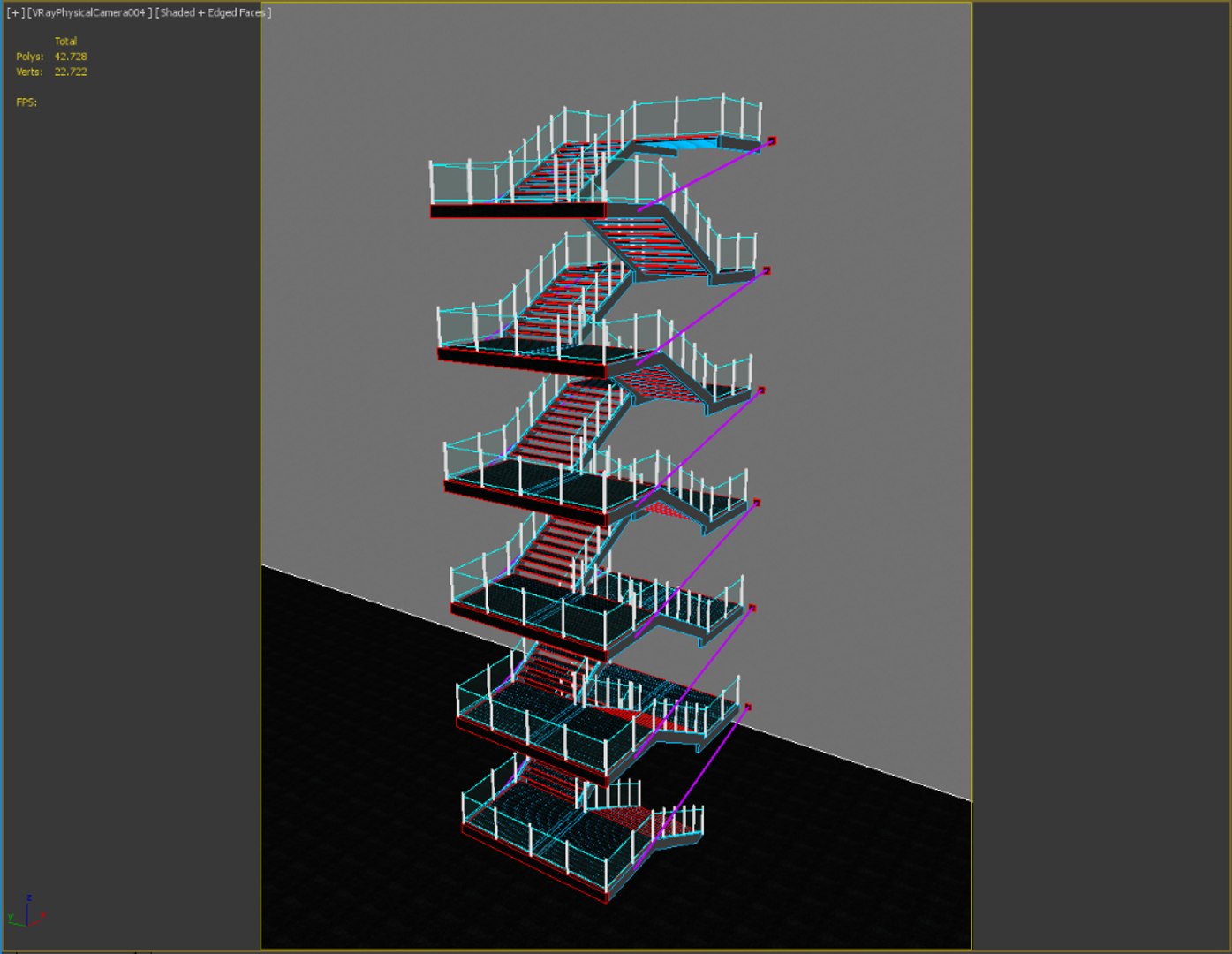Click the XYZ axis tripod gizmo
The height and width of the screenshot is (954, 1232).
coord(26,912)
